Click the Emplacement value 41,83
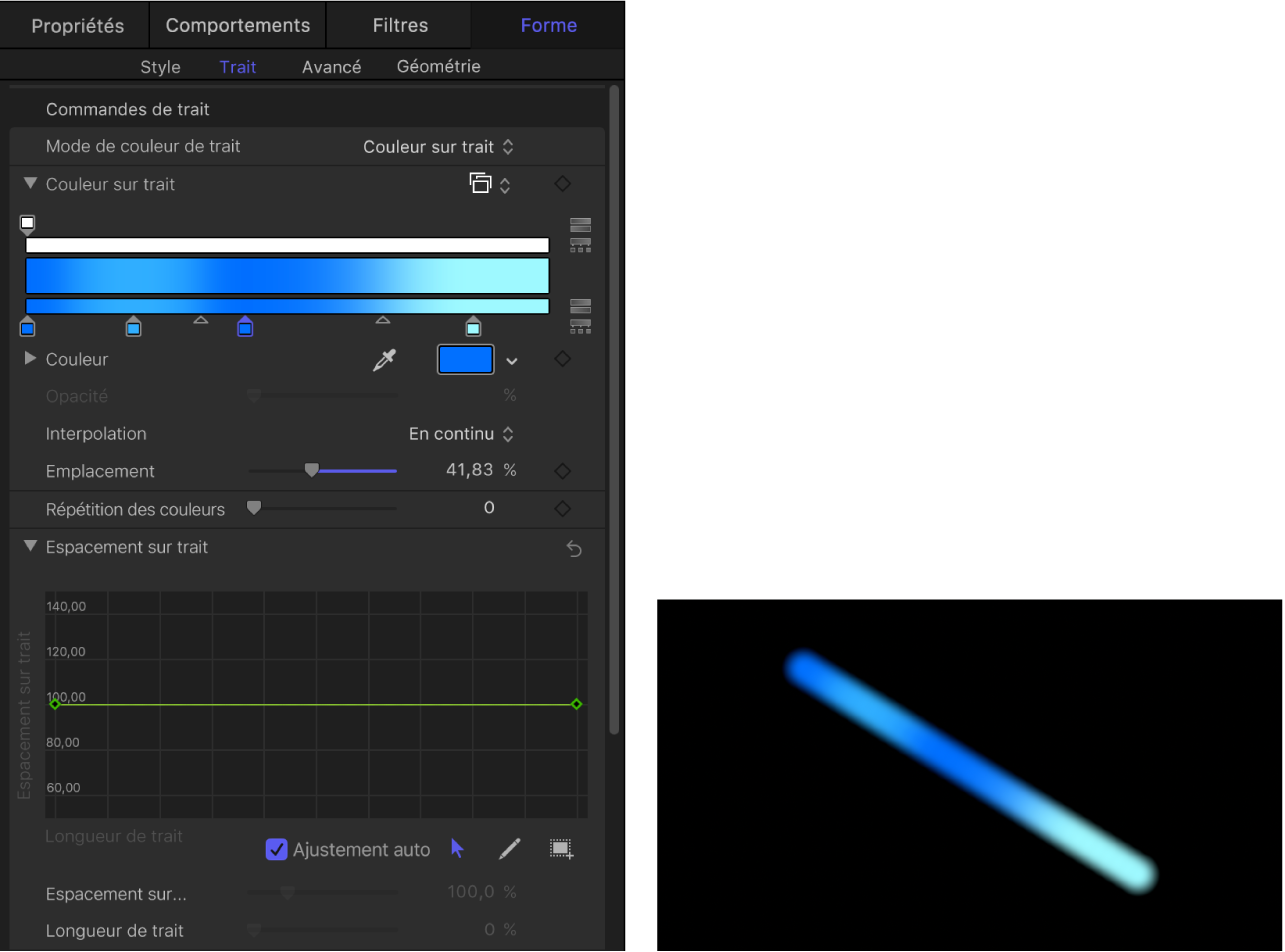The width and height of the screenshot is (1285, 952). tap(470, 470)
